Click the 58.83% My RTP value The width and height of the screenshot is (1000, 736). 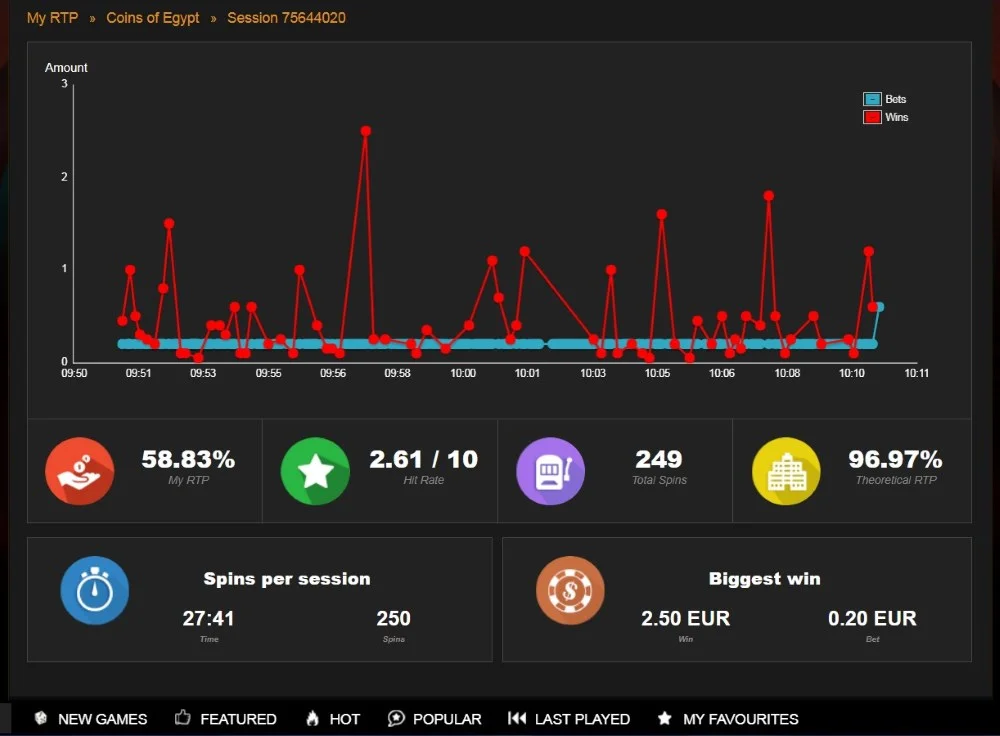click(x=188, y=459)
